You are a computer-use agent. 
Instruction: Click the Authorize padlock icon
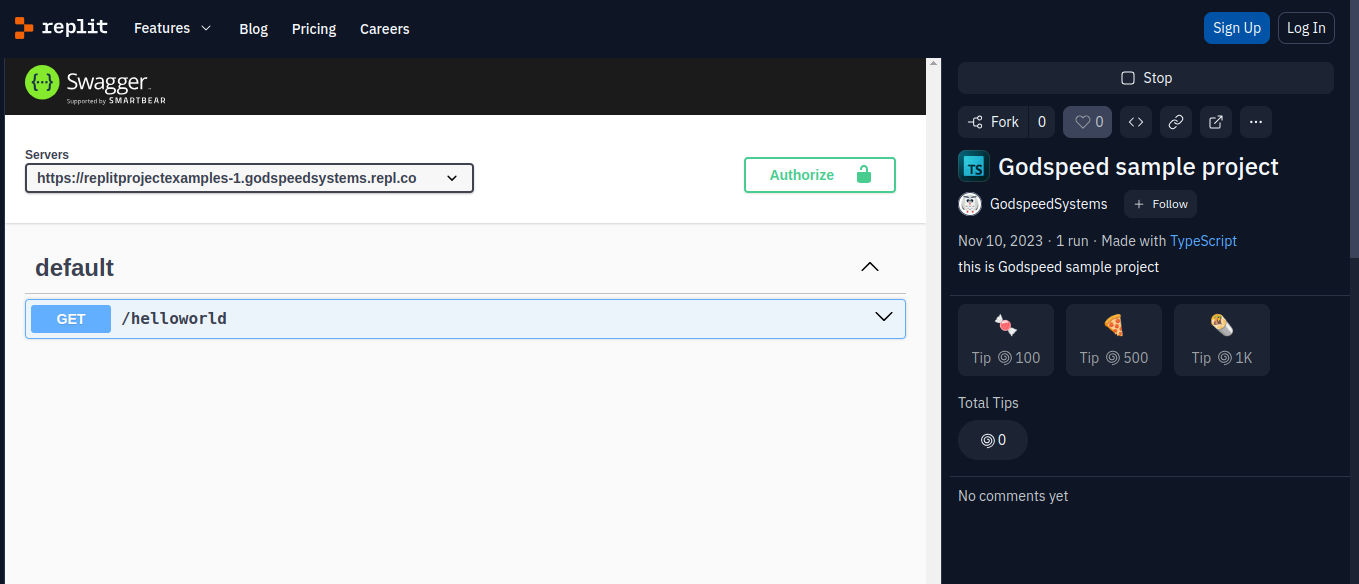pos(864,175)
